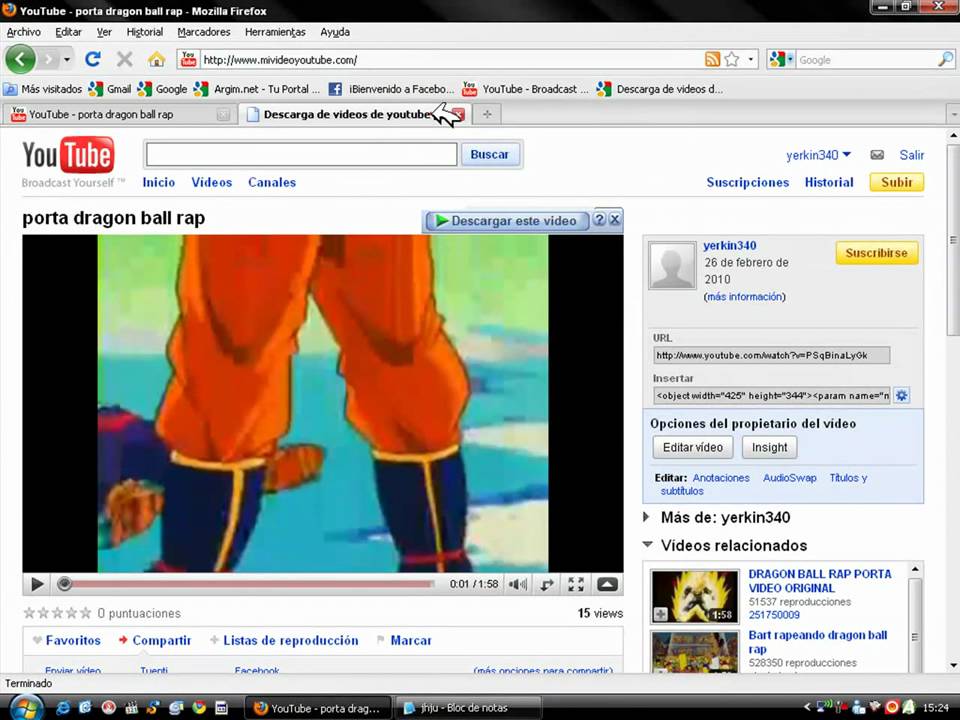Image resolution: width=960 pixels, height=720 pixels.
Task: Add Dragon Ball Rap Porta video to queue
Action: [x=661, y=614]
